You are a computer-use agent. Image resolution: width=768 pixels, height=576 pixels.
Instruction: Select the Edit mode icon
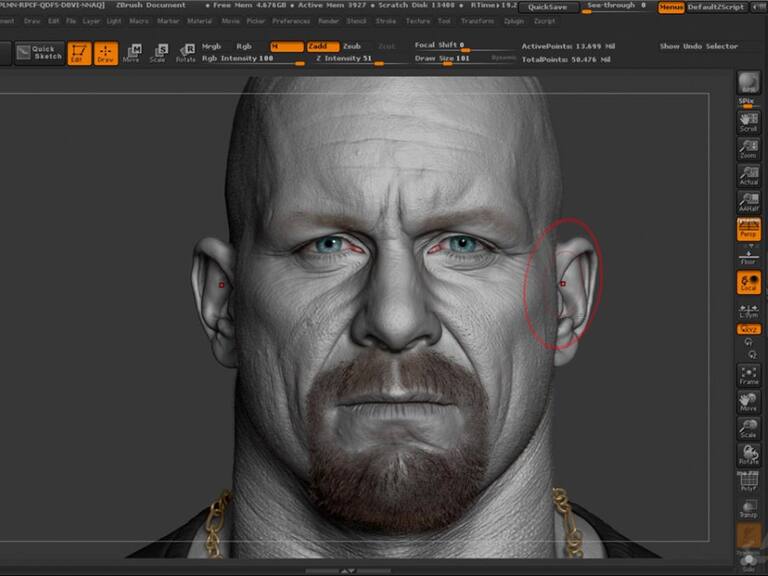79,52
